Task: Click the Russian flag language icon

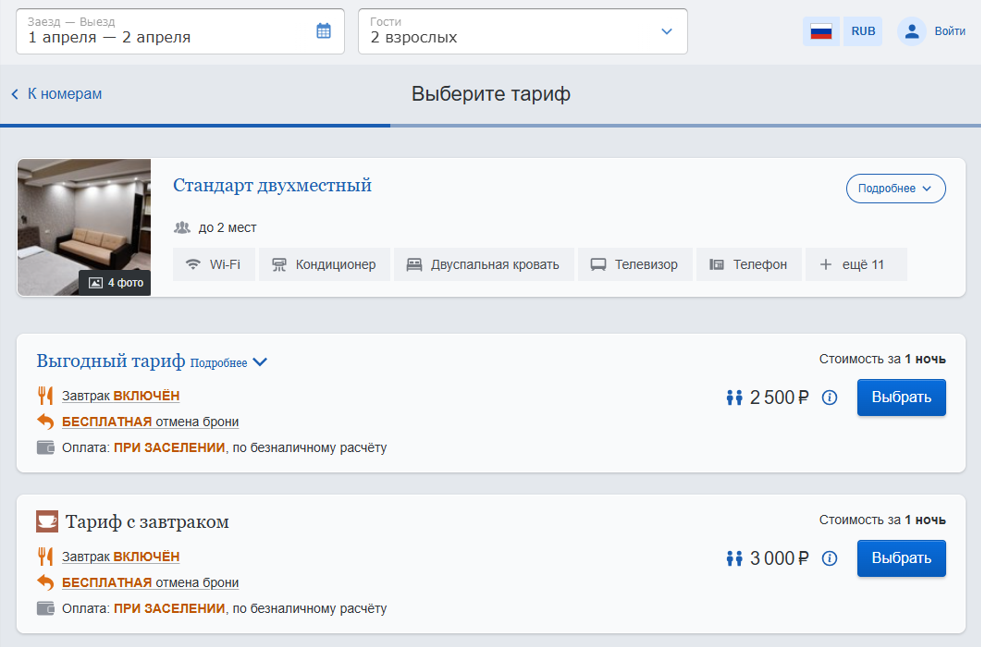Action: (821, 31)
